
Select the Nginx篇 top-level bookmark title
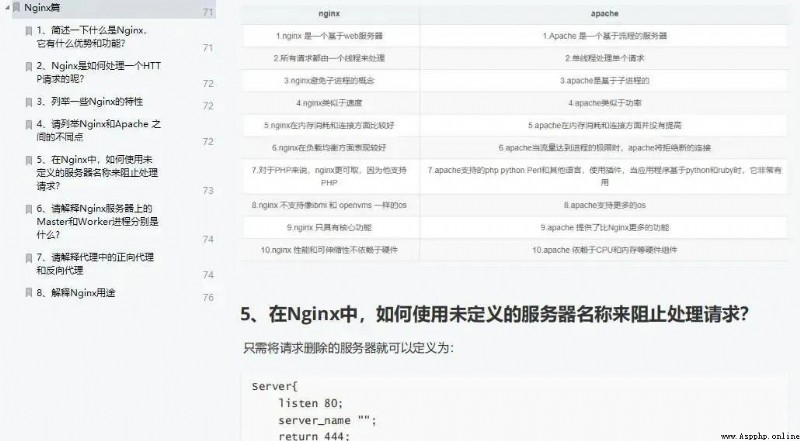(42, 8)
